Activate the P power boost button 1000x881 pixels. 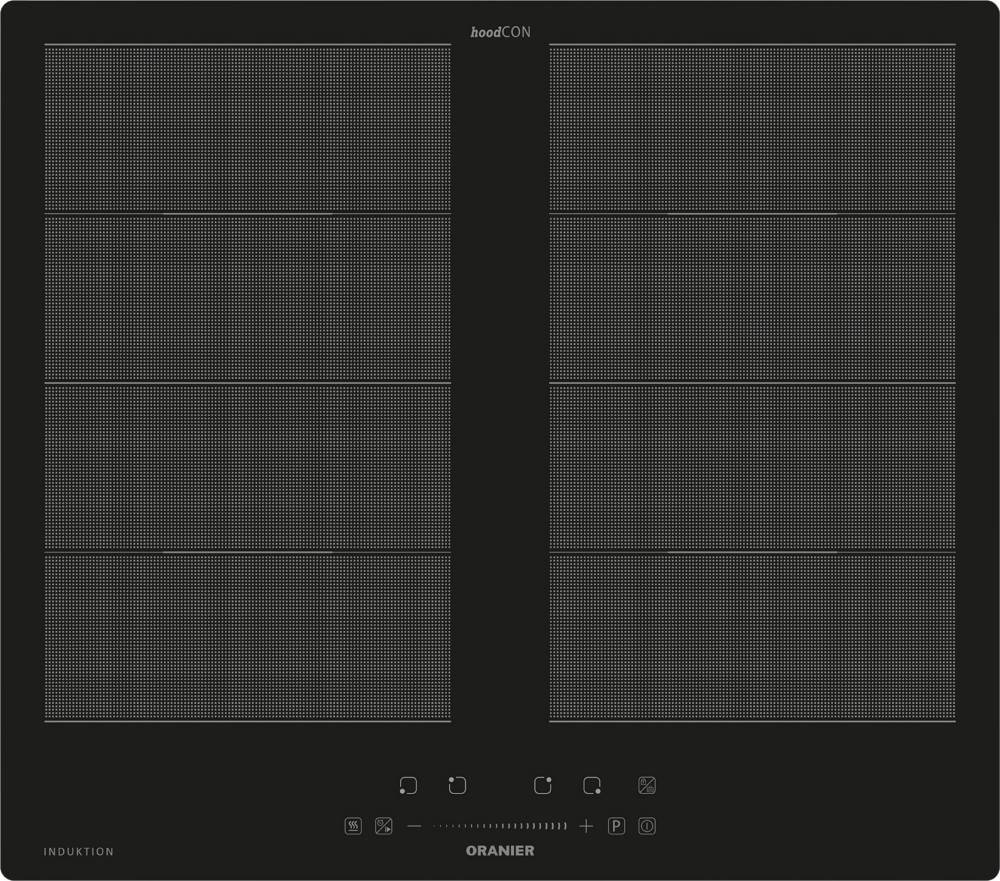pos(617,826)
